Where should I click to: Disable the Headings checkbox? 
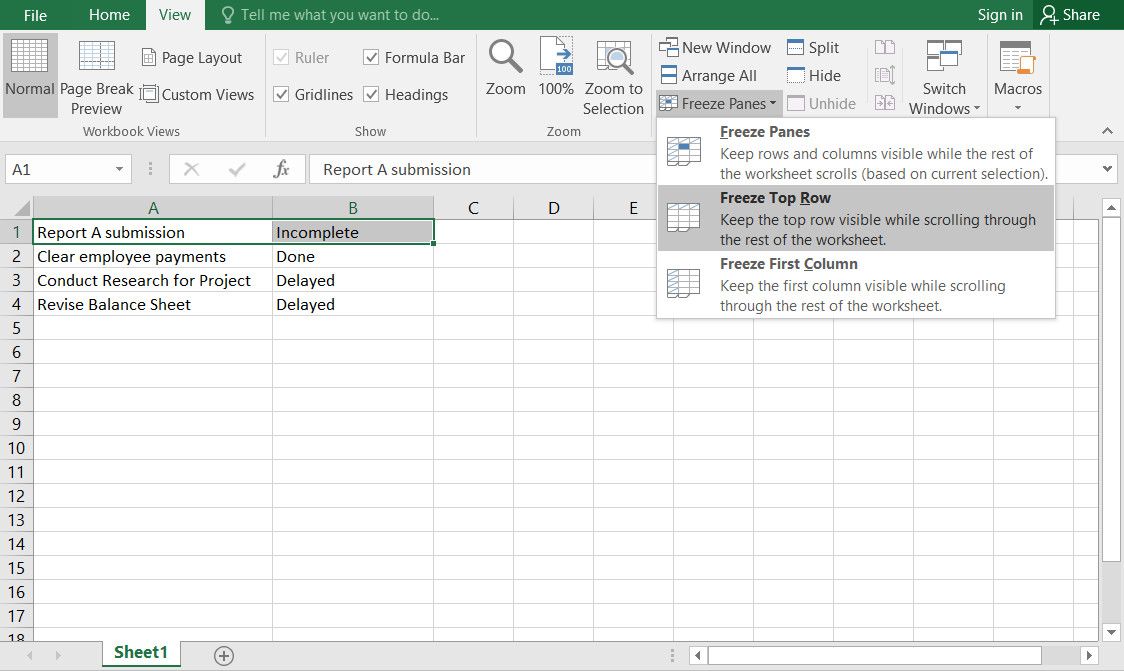(372, 95)
